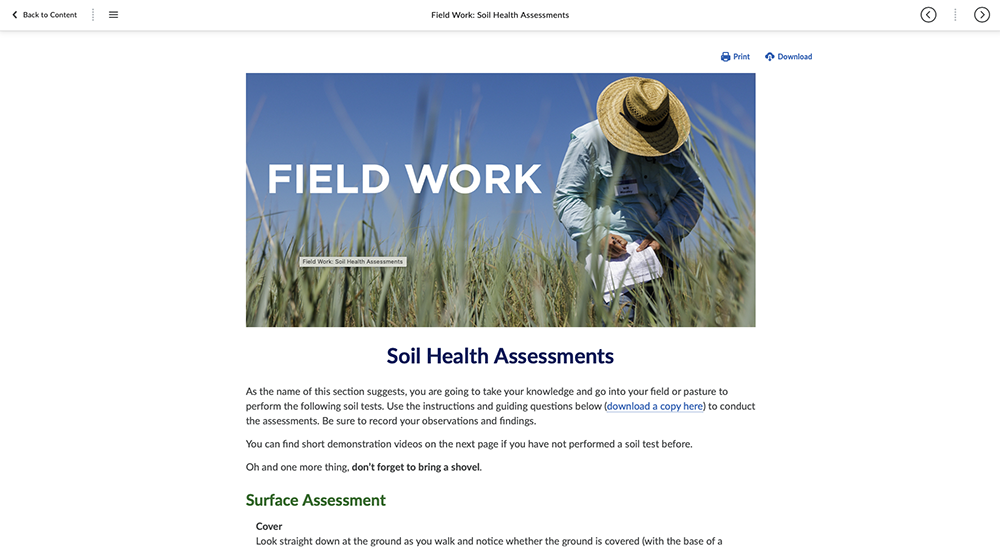Click the cloud download icon
1000x550 pixels.
coord(769,57)
